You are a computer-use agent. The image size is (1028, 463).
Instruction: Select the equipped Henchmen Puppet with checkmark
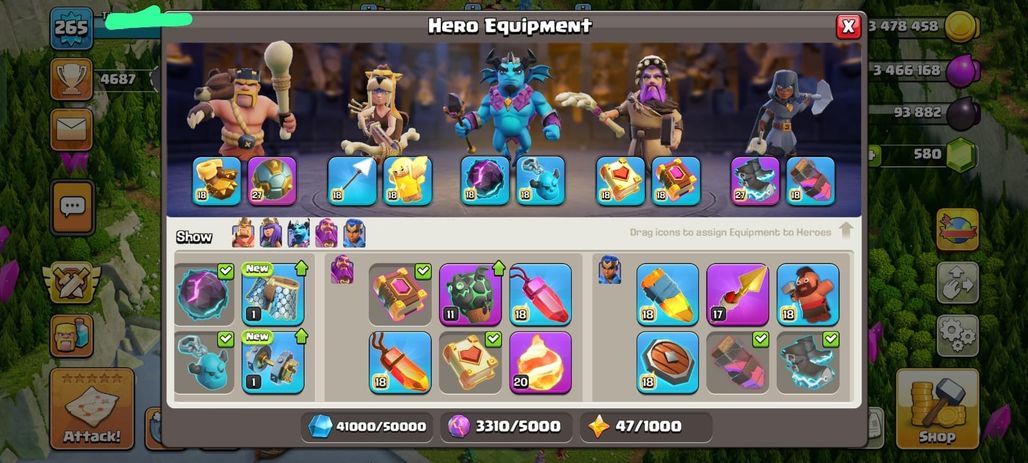tap(205, 362)
